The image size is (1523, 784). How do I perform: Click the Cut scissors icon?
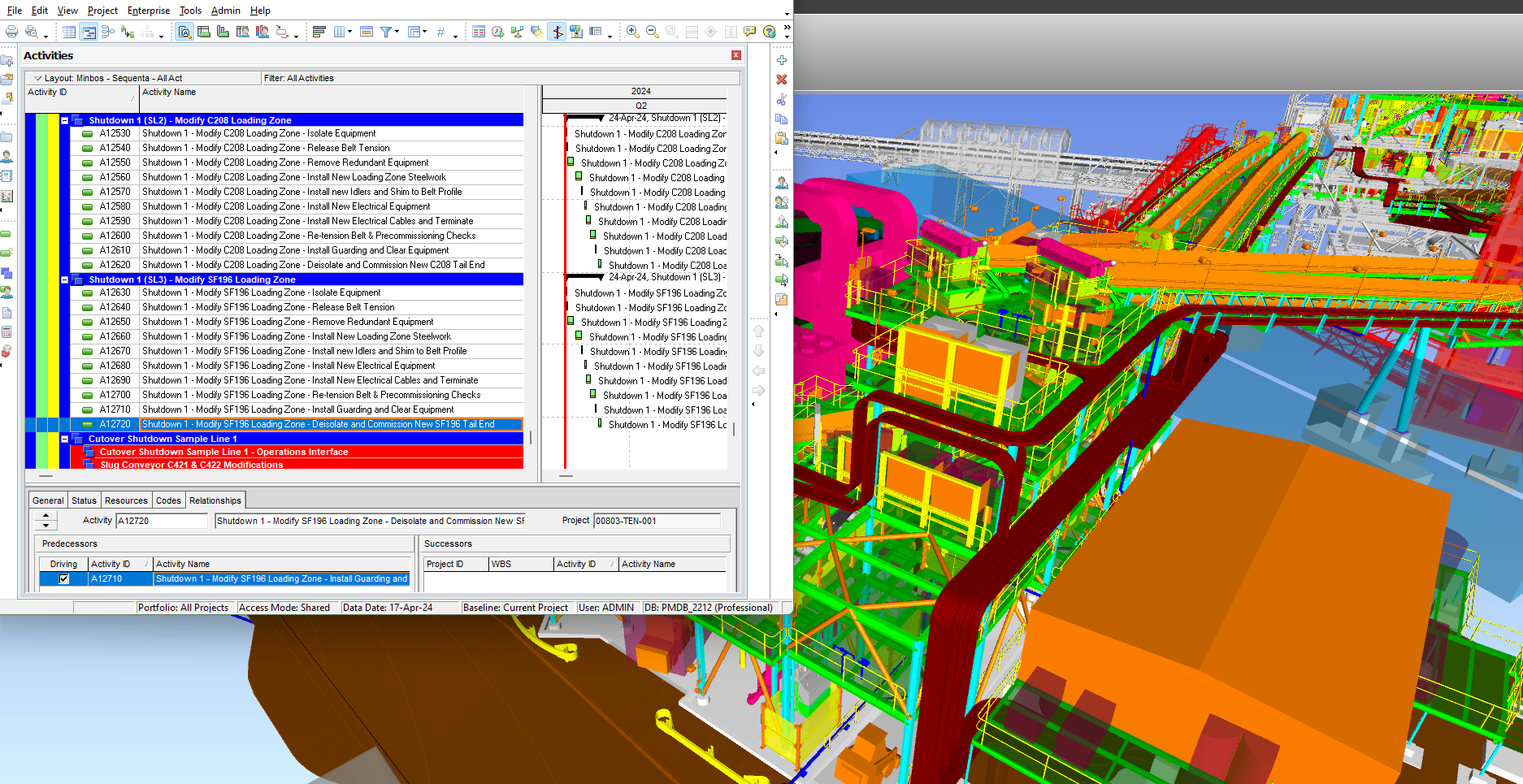[x=781, y=99]
